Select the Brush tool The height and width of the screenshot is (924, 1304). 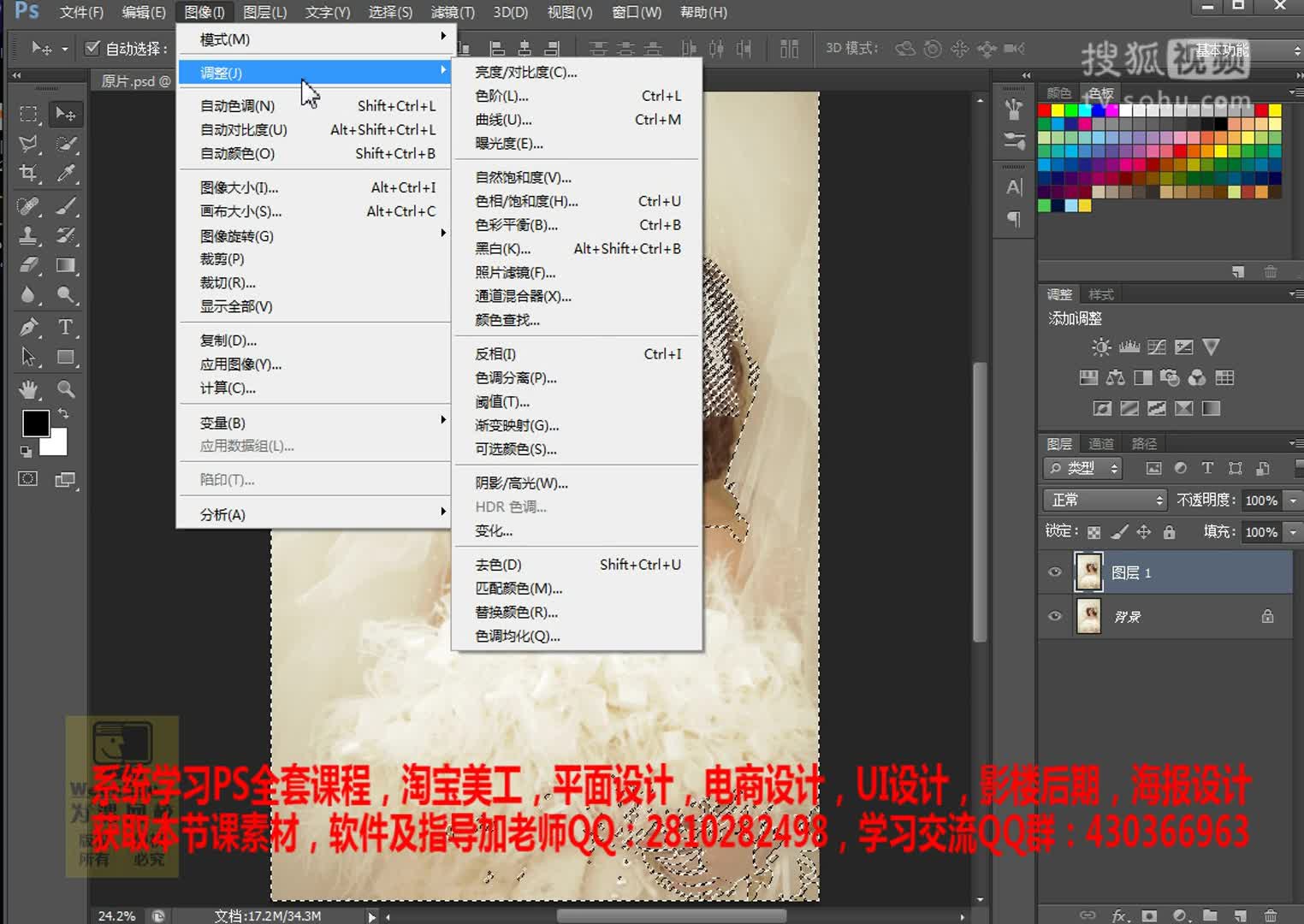(66, 206)
